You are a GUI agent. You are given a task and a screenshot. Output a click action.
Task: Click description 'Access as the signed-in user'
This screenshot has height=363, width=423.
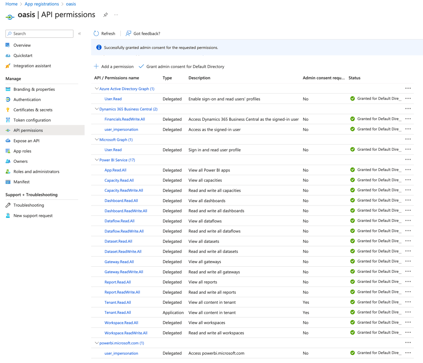214,129
